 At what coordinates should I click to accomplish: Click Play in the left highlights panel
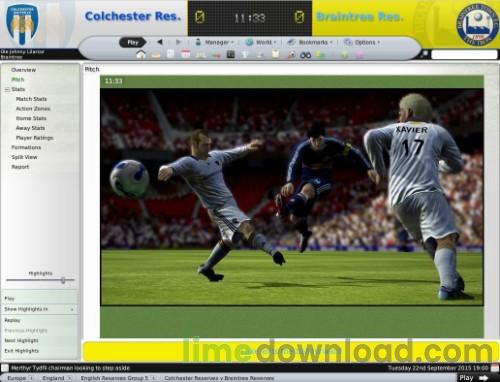9,298
